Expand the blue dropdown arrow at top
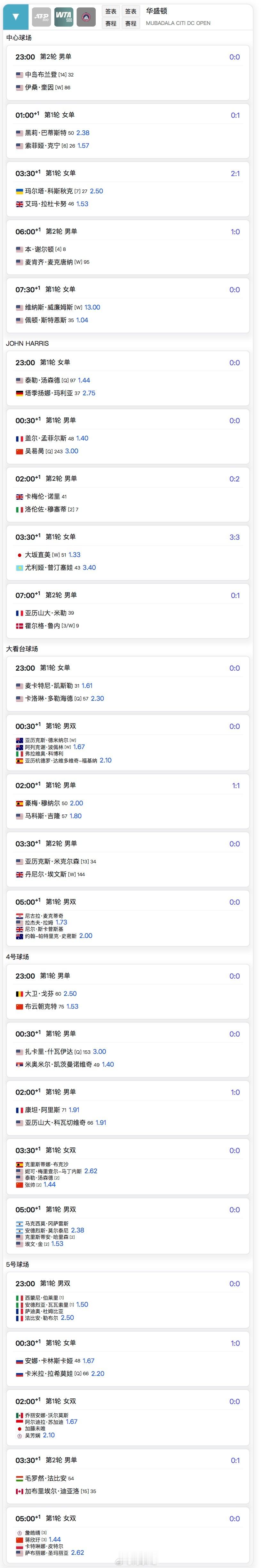This screenshot has height=1568, width=272. (x=16, y=17)
